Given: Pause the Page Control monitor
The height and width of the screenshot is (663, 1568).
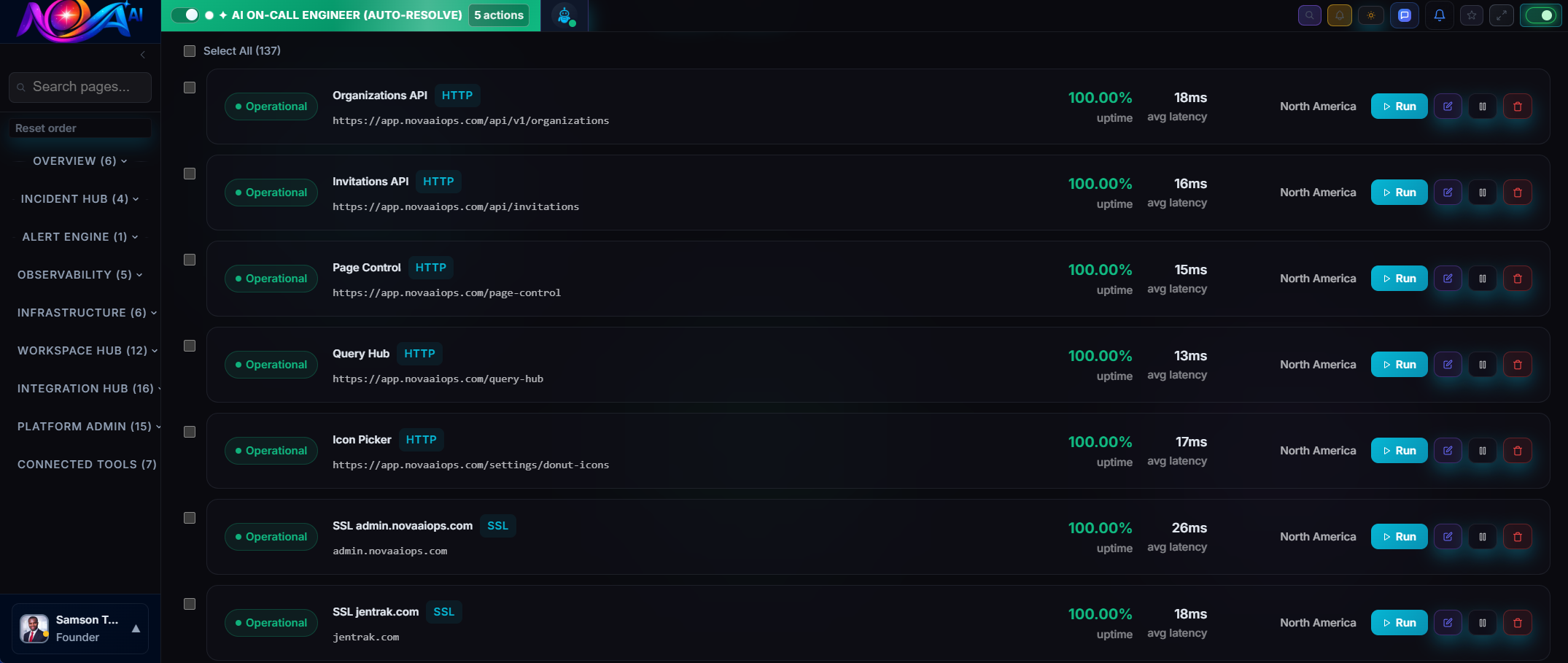Looking at the screenshot, I should [x=1483, y=279].
